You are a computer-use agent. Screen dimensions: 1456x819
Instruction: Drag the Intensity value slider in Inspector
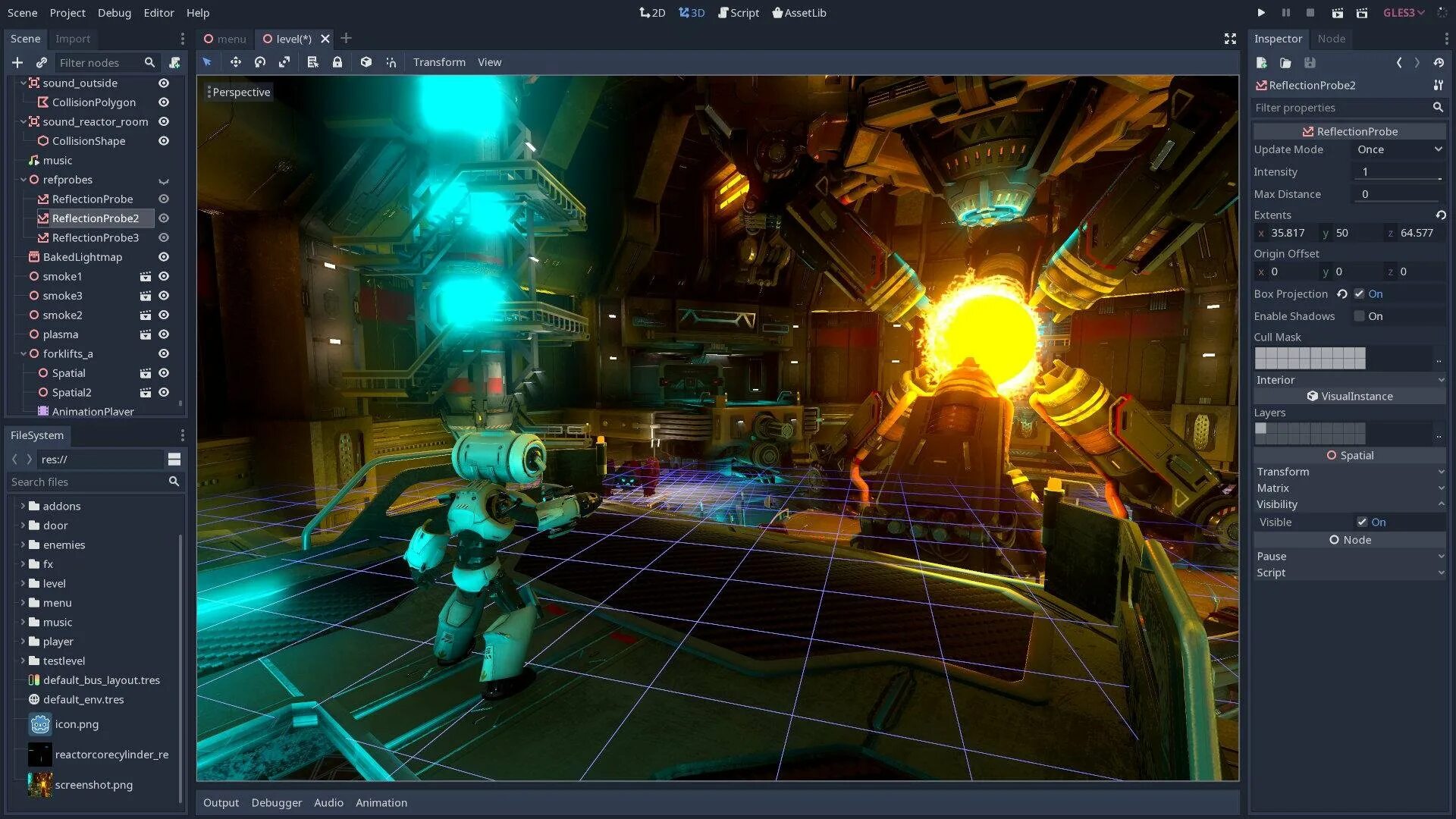point(1399,171)
